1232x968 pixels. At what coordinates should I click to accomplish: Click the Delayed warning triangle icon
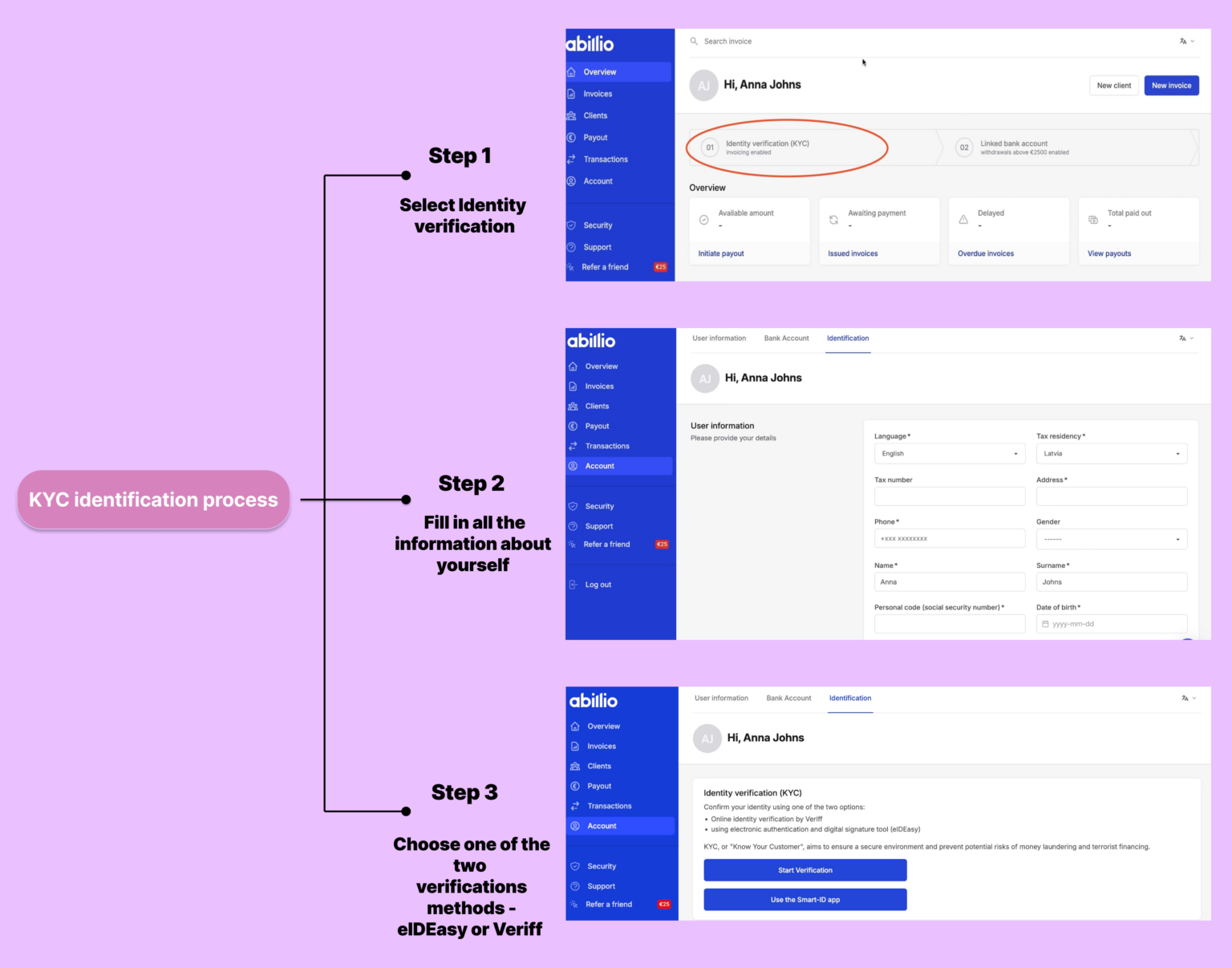pos(963,219)
